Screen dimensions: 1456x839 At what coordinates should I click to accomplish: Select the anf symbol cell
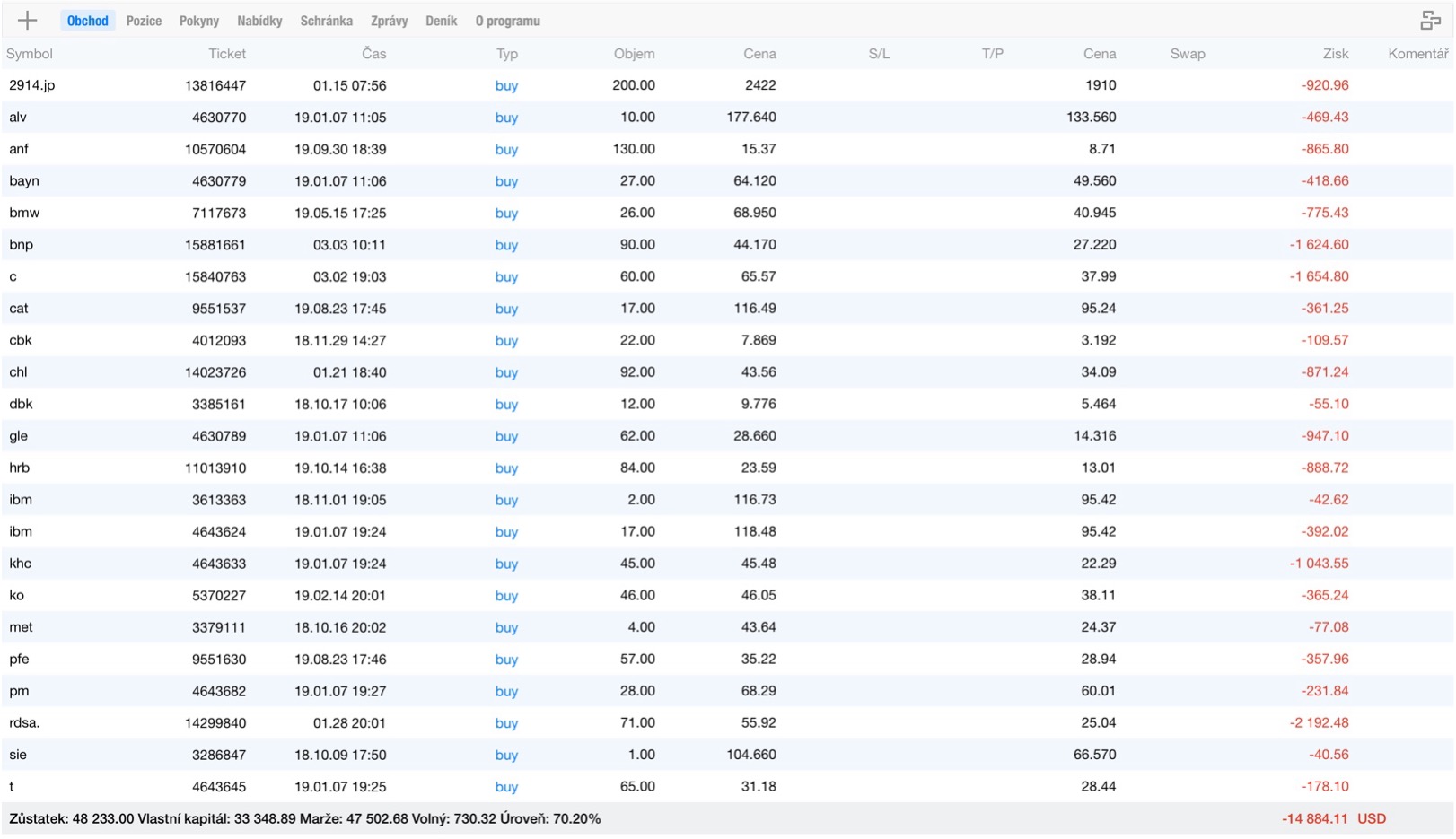[x=19, y=149]
